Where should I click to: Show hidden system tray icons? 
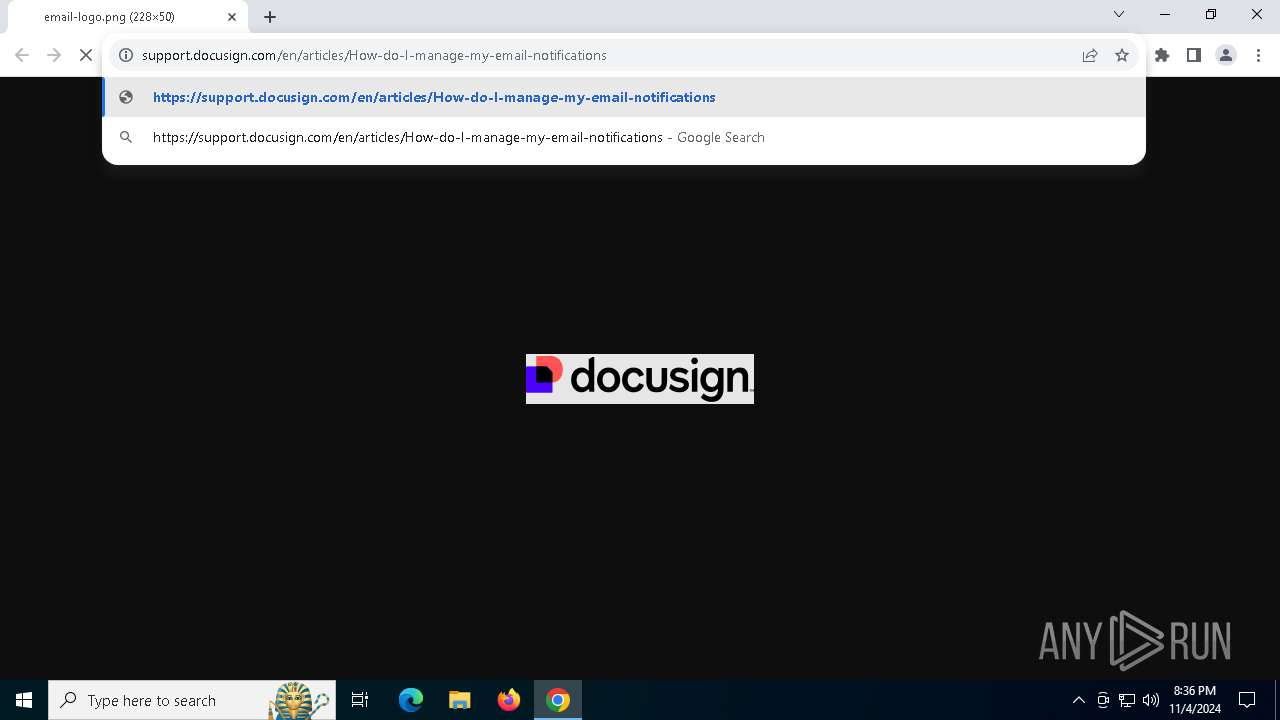1079,700
